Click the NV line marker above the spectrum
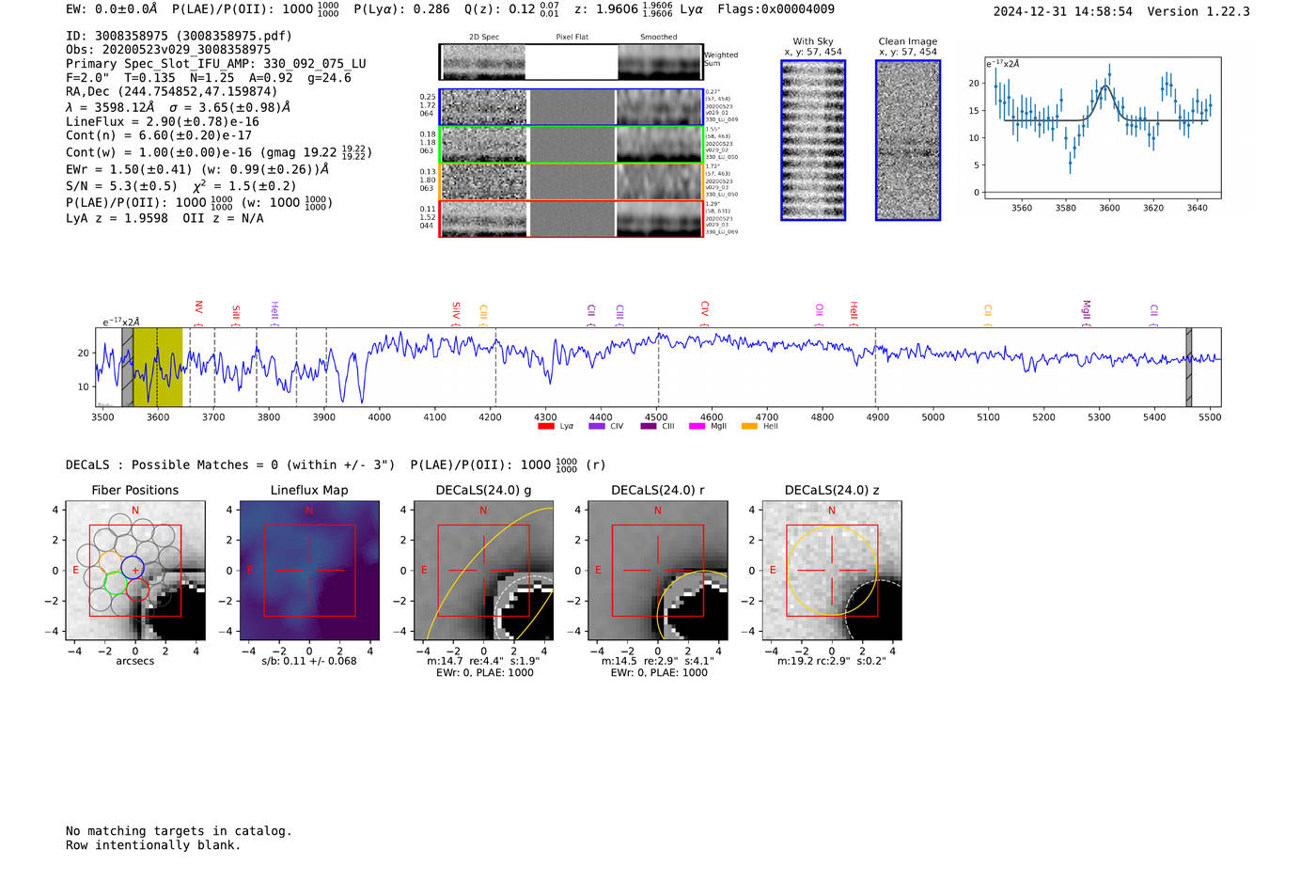The image size is (1316, 896). (x=198, y=309)
